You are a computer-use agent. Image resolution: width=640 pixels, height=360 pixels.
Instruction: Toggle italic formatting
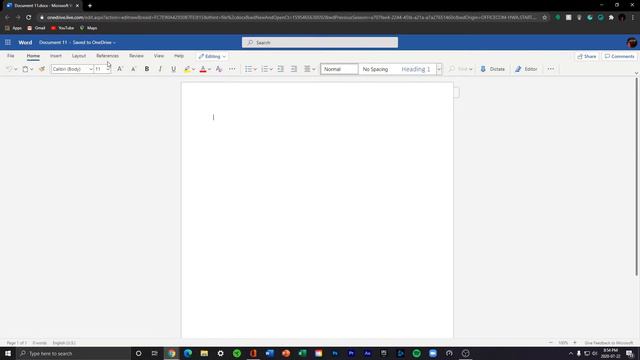(160, 69)
